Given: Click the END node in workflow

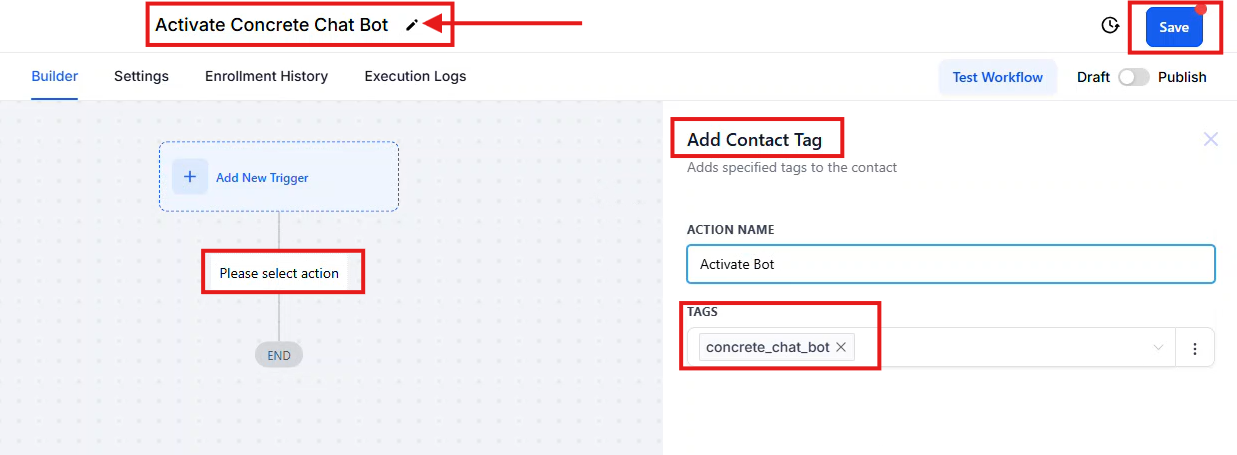Looking at the screenshot, I should tap(279, 355).
